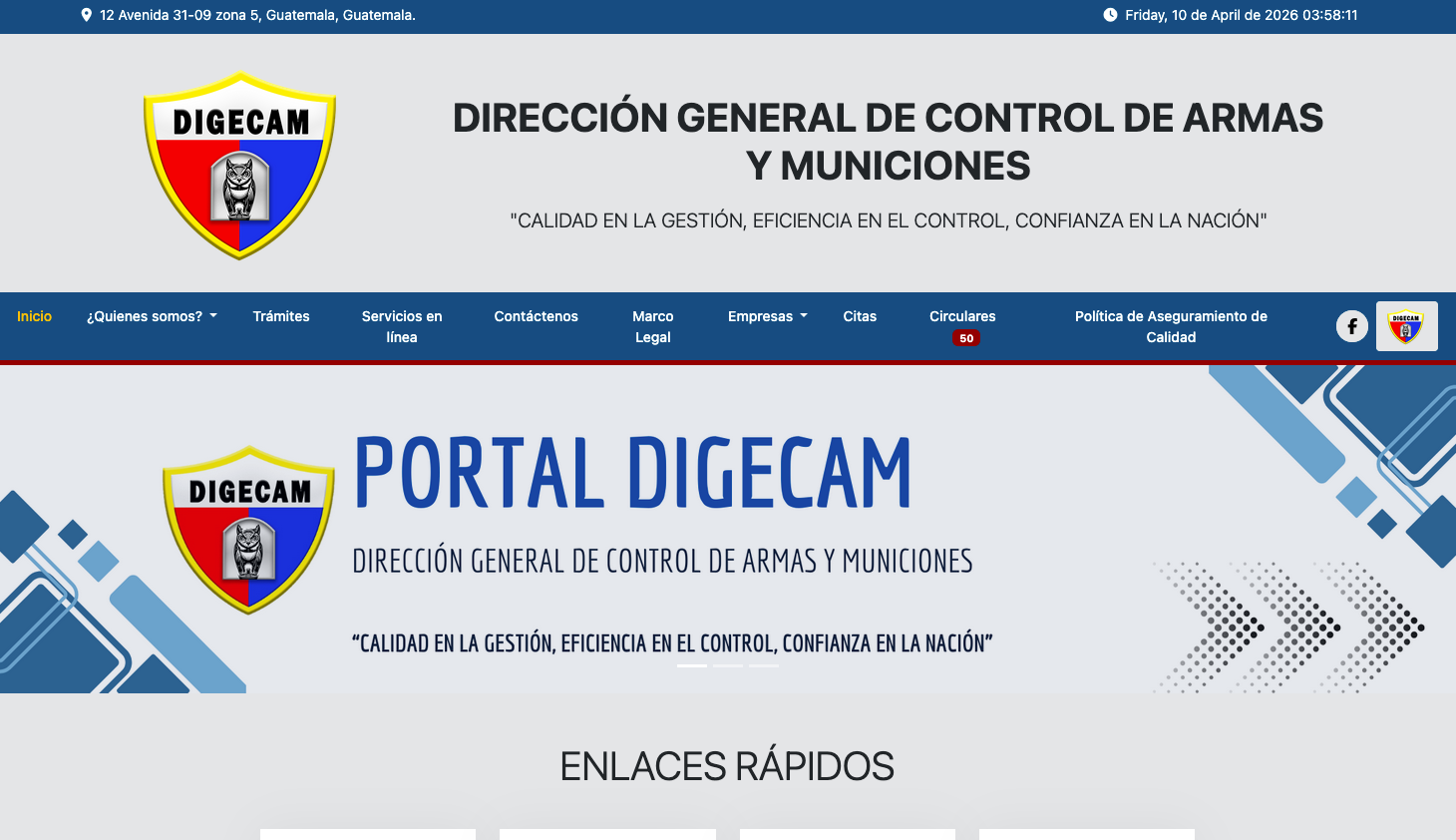Open the Contáctenos page
1456x840 pixels.
(537, 316)
